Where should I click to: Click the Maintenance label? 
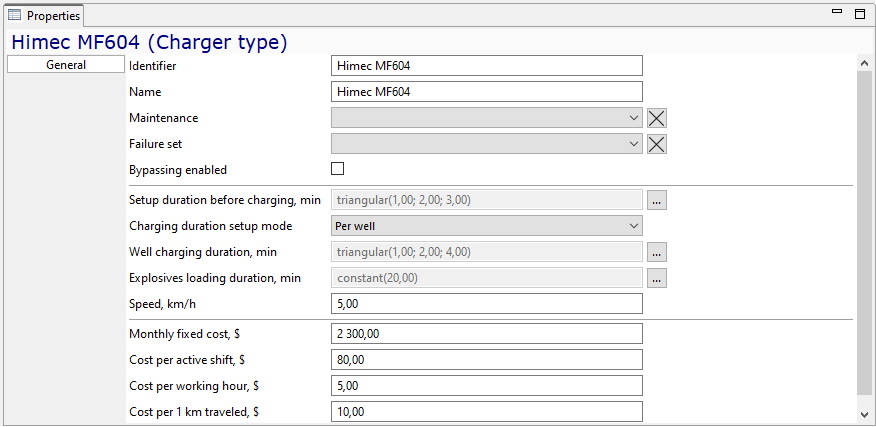(x=164, y=118)
